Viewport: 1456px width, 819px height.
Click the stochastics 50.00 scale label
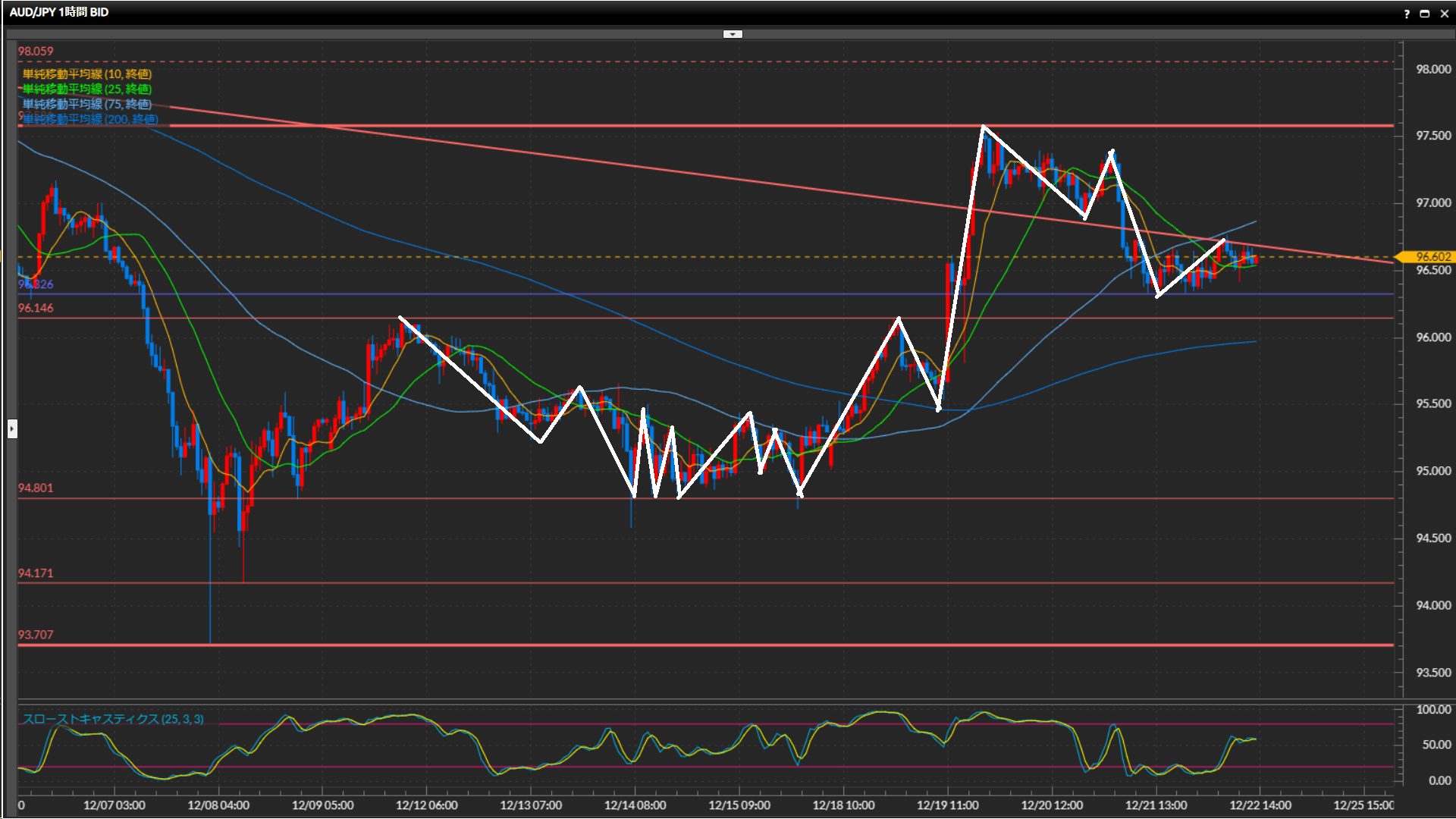[x=1436, y=745]
